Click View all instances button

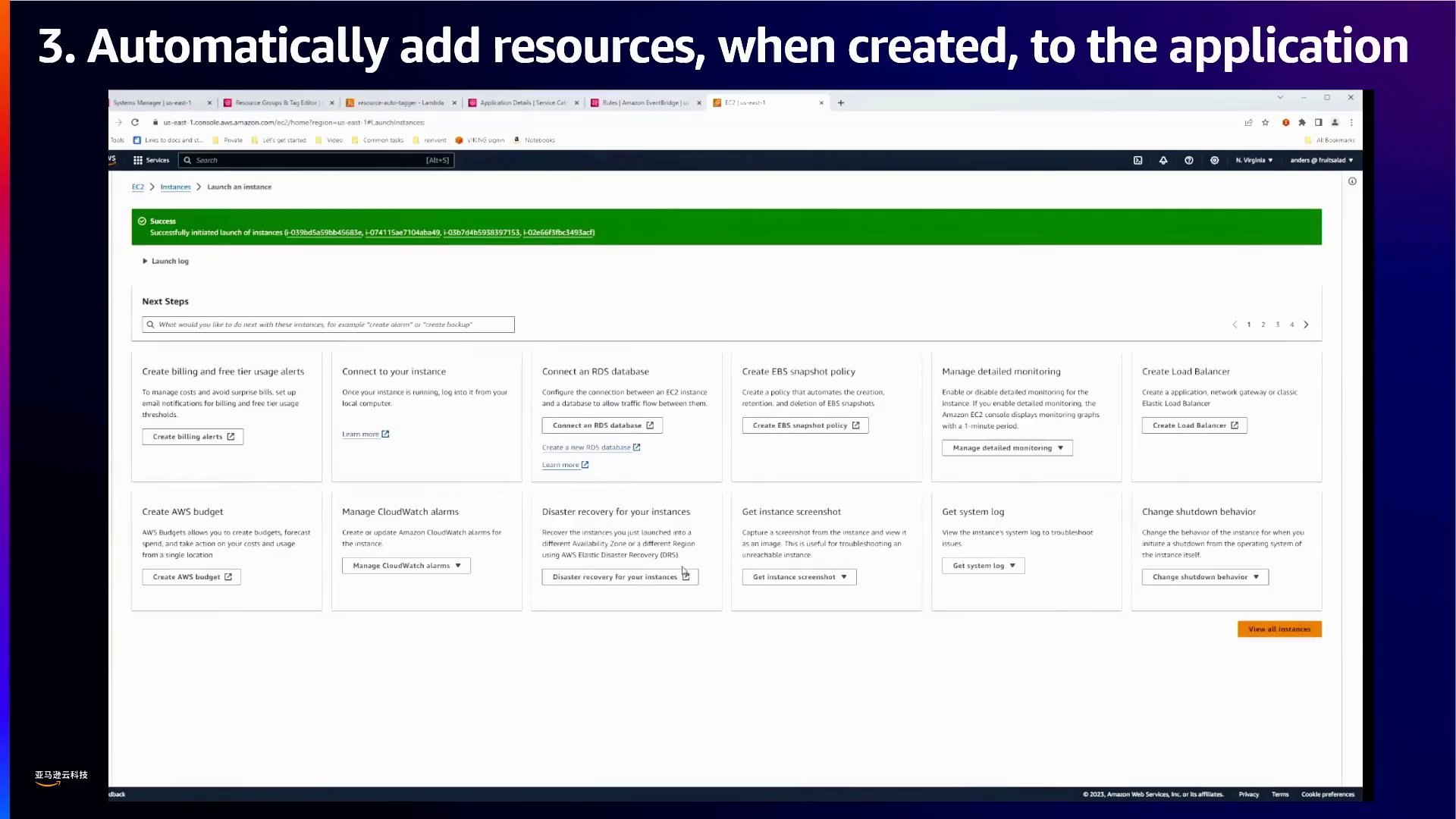coord(1279,629)
